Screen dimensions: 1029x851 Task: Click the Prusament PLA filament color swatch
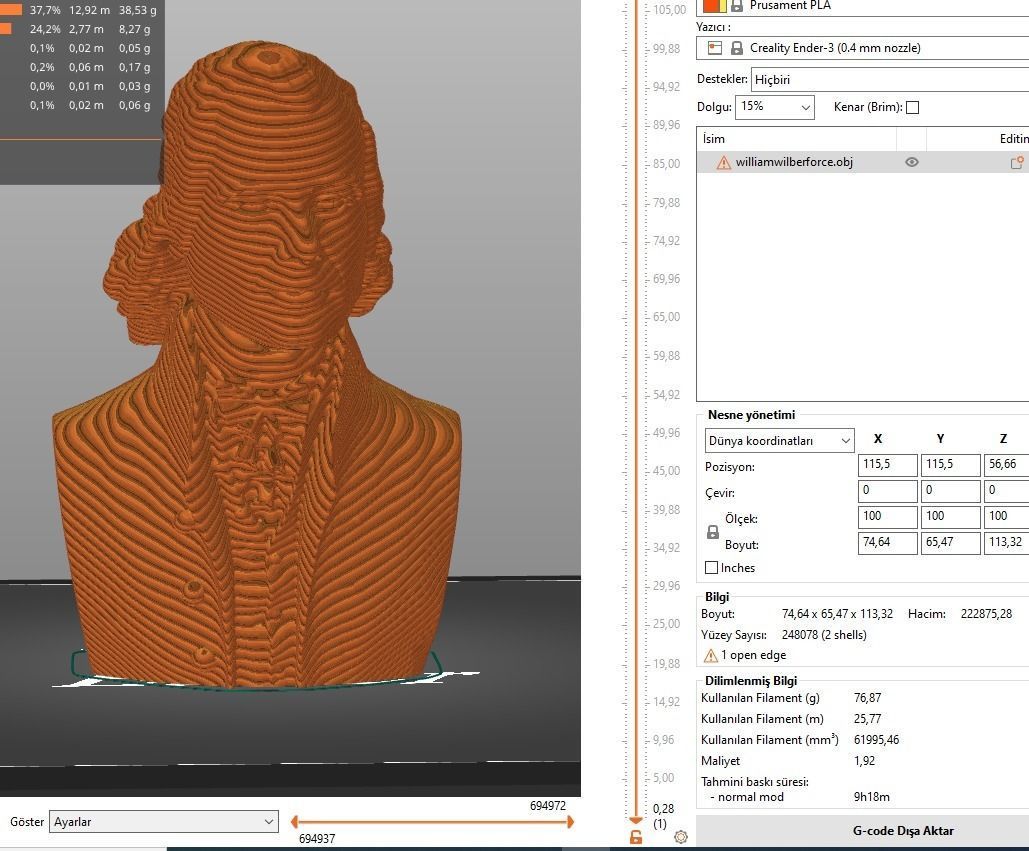pos(714,5)
